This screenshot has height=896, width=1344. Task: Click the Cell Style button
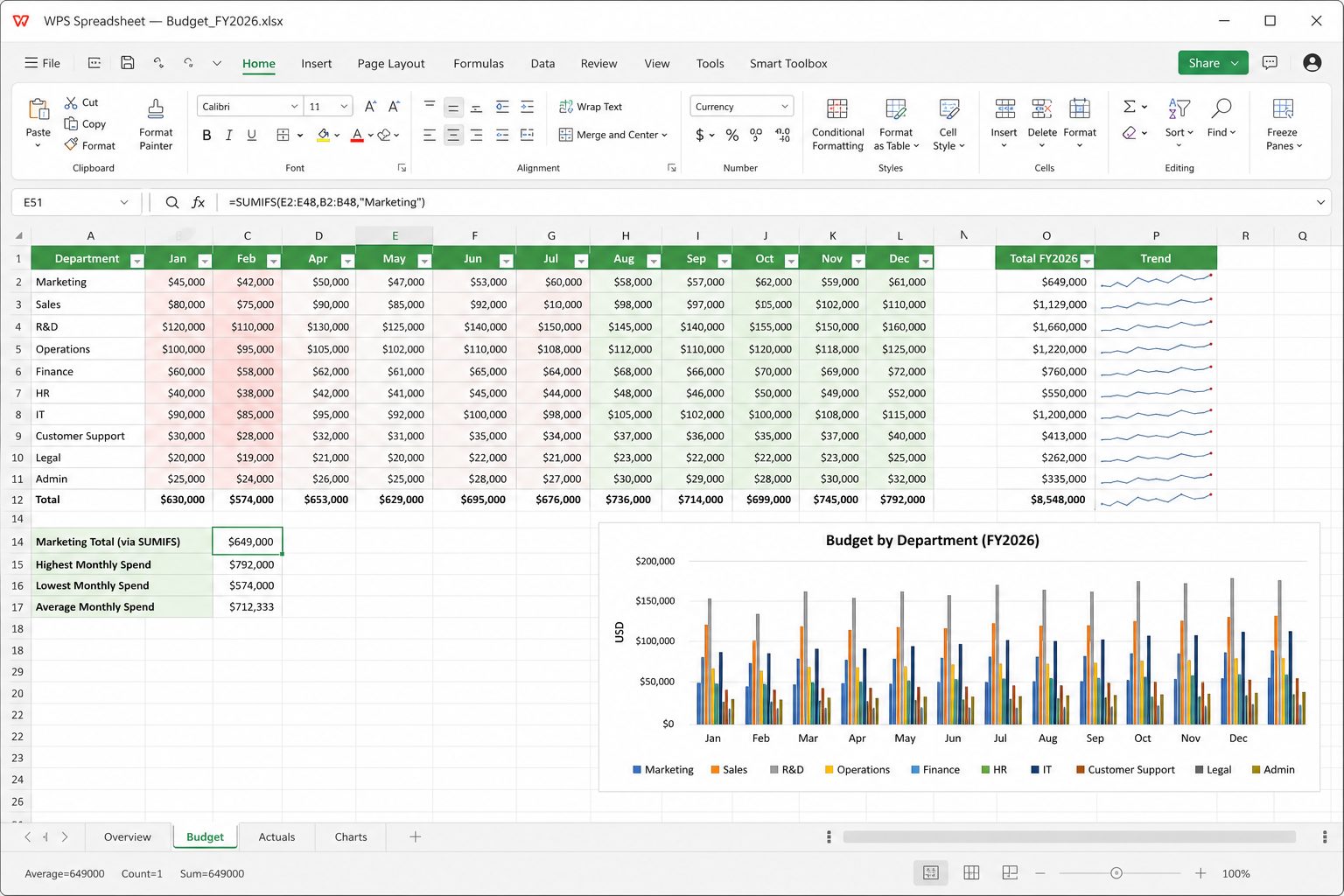point(948,124)
